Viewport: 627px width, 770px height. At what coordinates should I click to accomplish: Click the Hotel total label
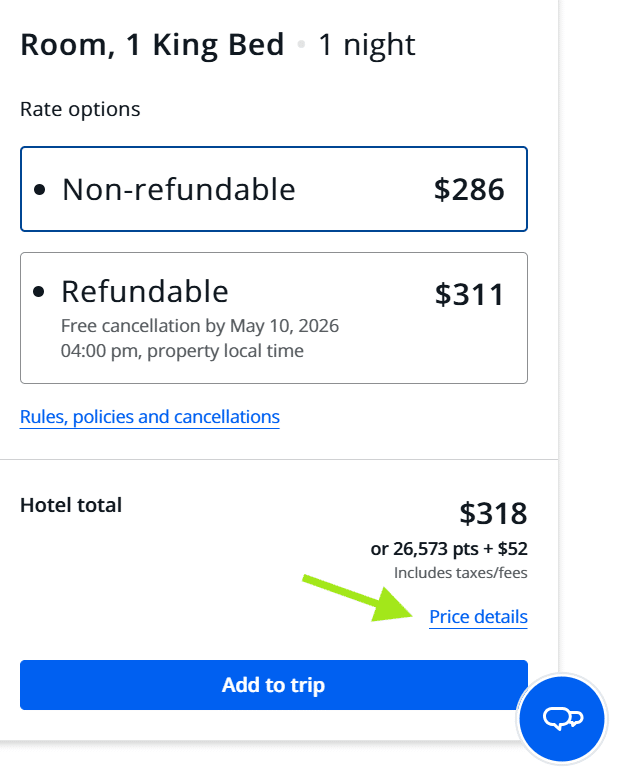click(x=71, y=505)
